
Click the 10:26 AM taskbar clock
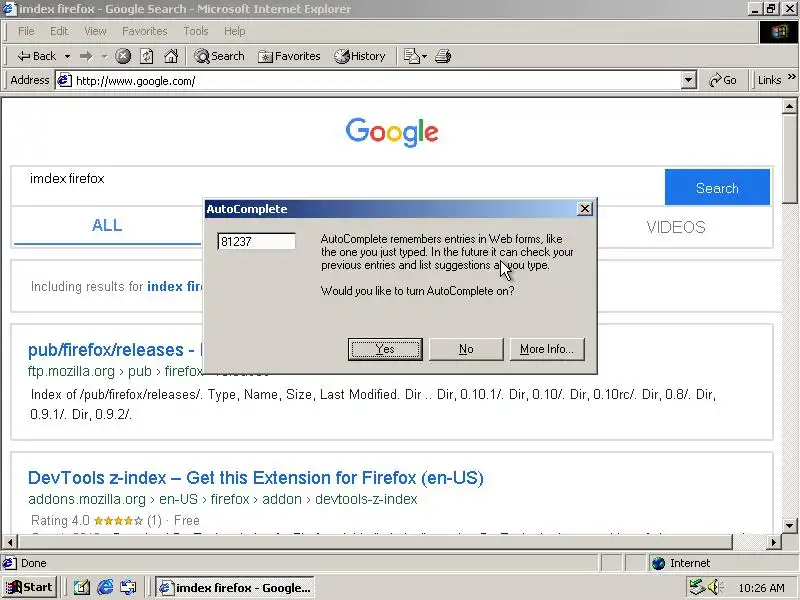[761, 588]
